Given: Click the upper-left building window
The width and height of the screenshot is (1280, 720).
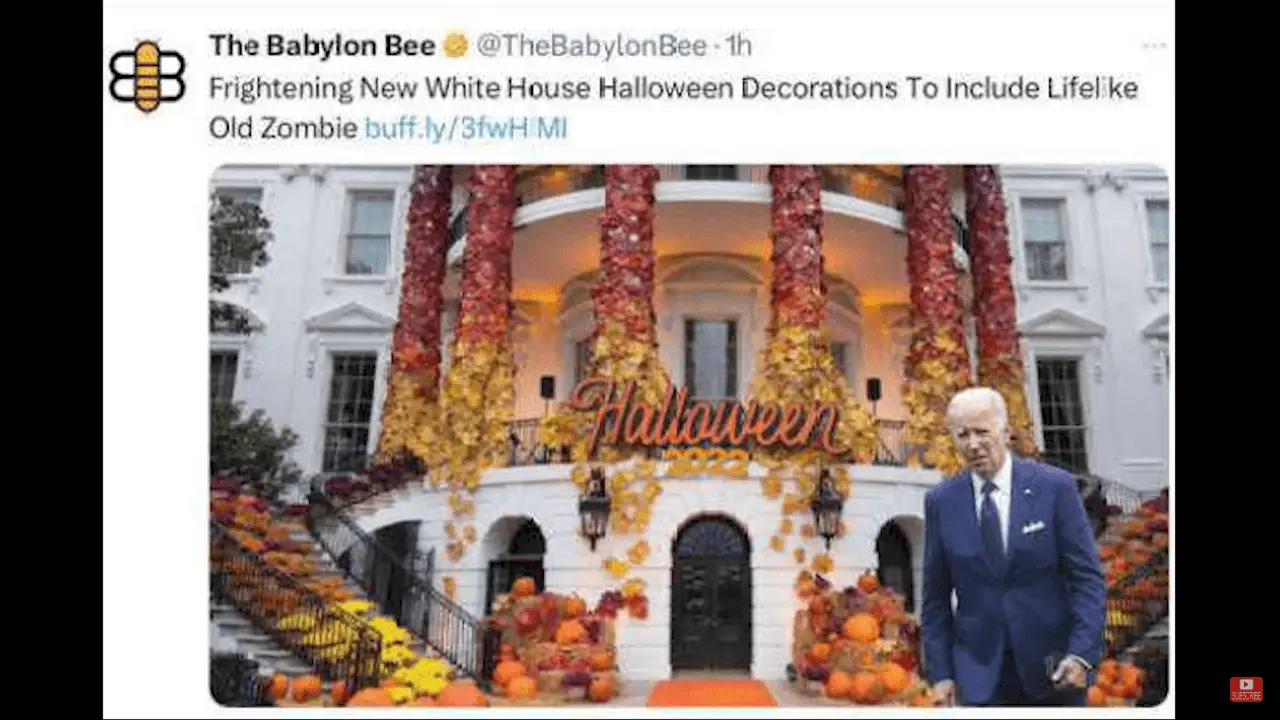Looking at the screenshot, I should point(369,231).
